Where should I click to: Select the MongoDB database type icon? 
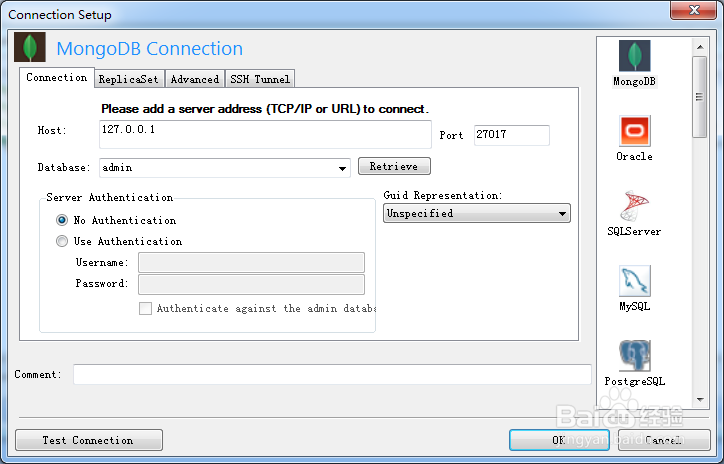pyautogui.click(x=634, y=56)
